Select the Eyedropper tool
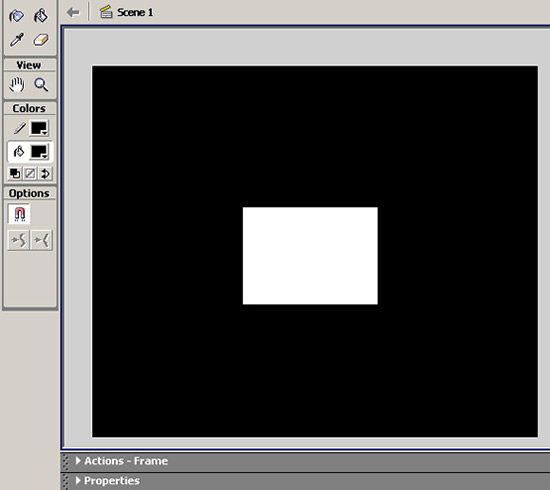 click(x=16, y=40)
